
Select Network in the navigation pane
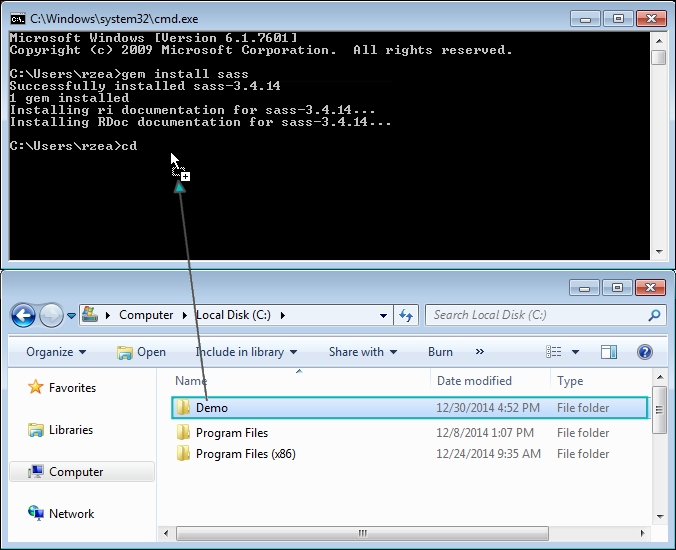(x=71, y=514)
